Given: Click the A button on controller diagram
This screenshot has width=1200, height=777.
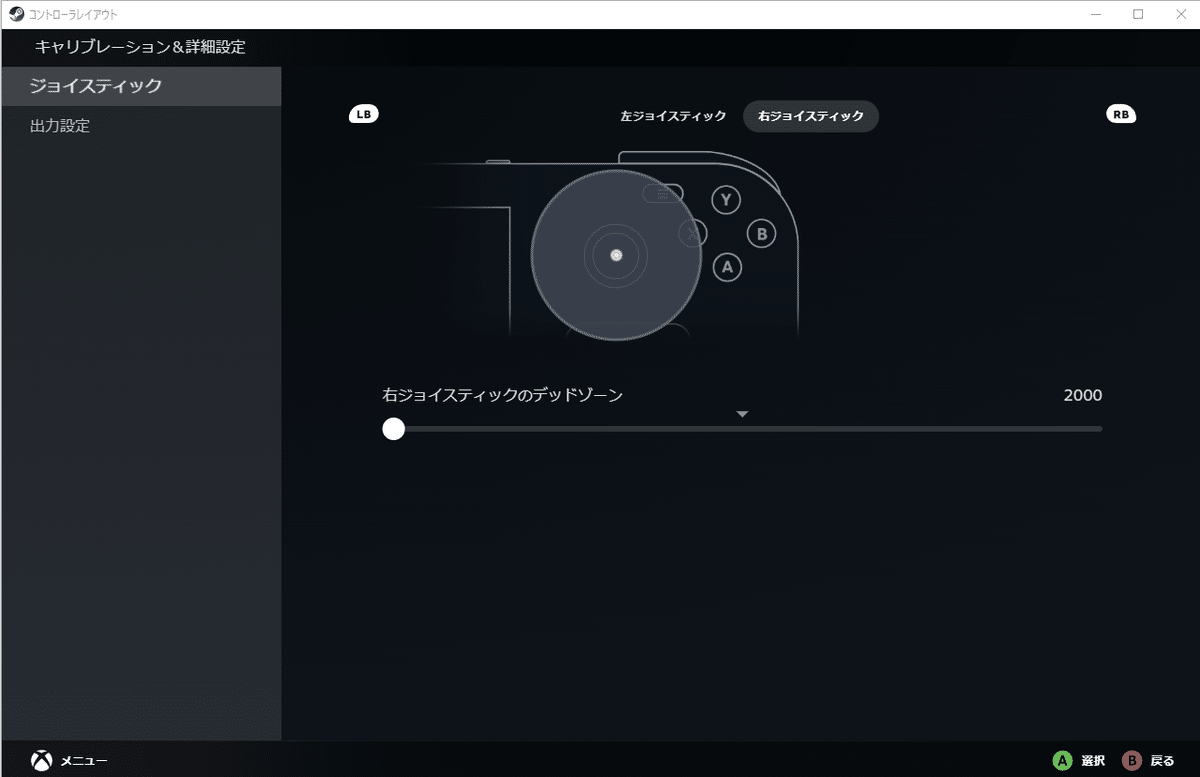Looking at the screenshot, I should [x=728, y=267].
